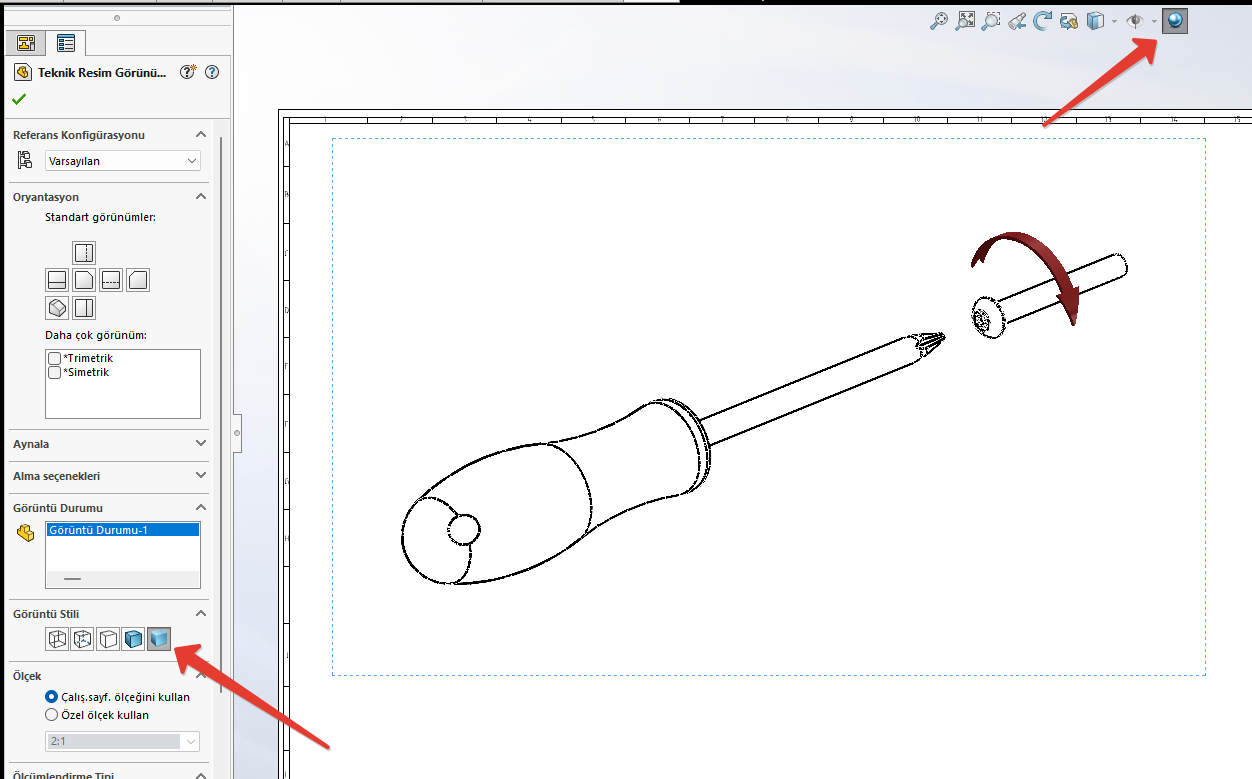Select standard view square with solid vertical line
The width and height of the screenshot is (1252, 779).
(x=84, y=308)
